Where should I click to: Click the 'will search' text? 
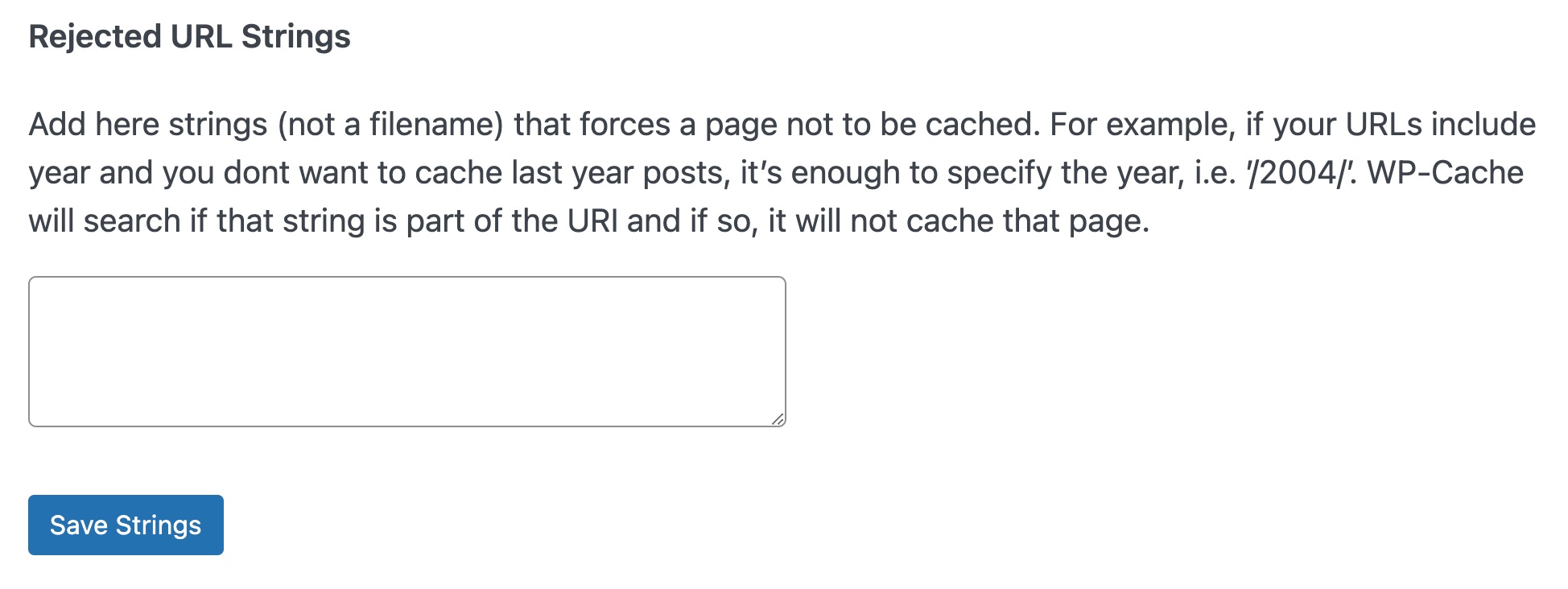pyautogui.click(x=105, y=221)
